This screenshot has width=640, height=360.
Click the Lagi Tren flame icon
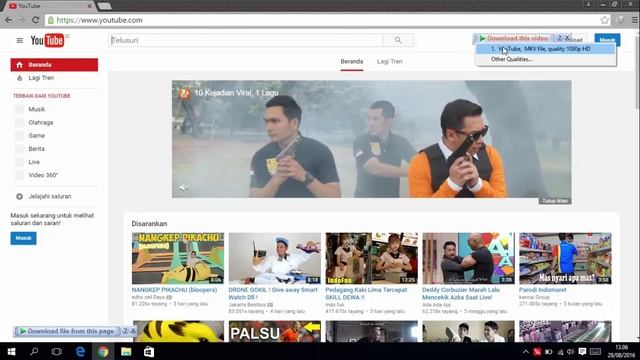[19, 78]
